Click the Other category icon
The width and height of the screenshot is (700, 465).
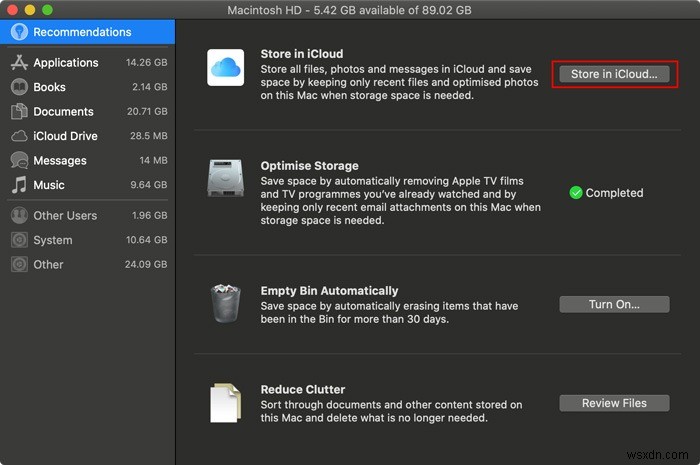tap(19, 264)
